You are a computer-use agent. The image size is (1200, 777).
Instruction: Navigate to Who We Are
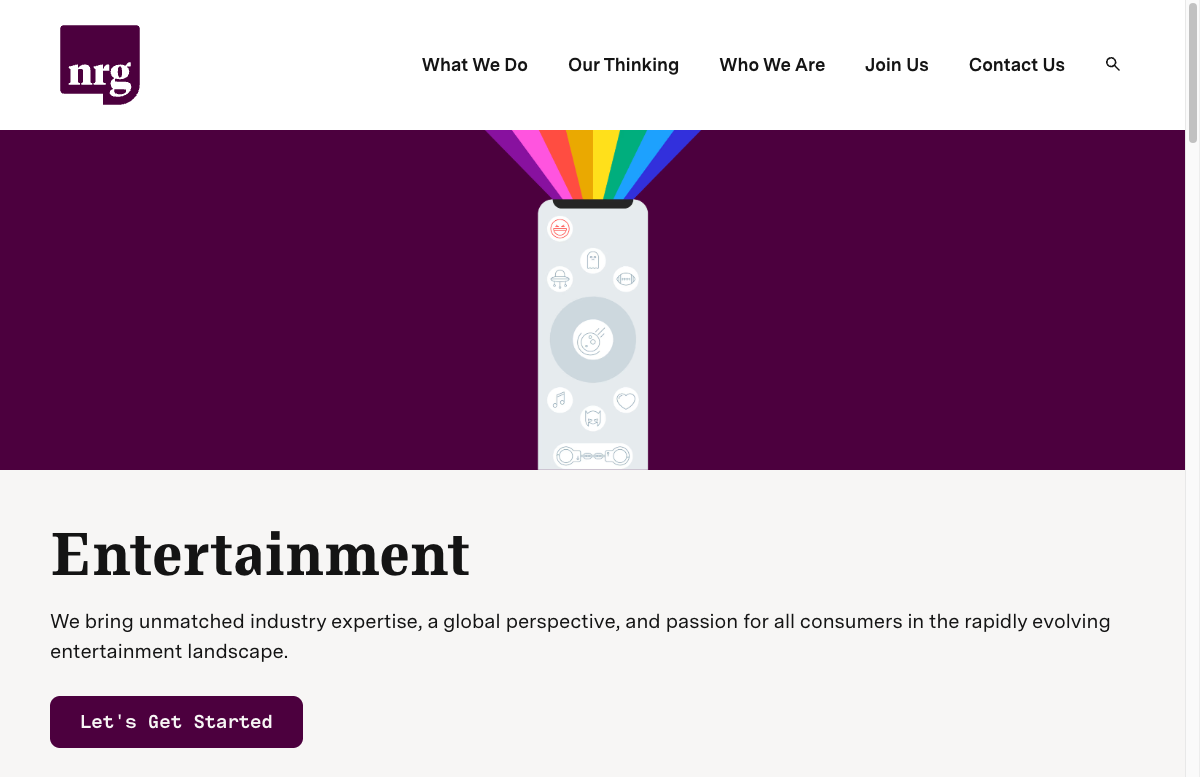[772, 64]
